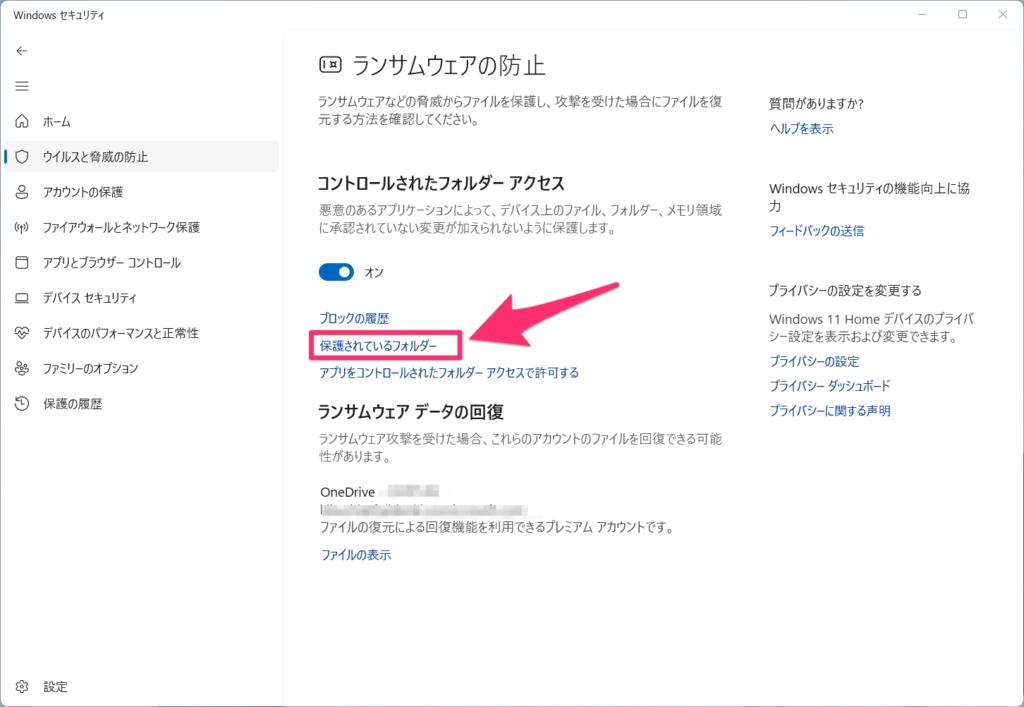The width and height of the screenshot is (1024, 707).
Task: Click the back arrow icon
Action: (22, 51)
